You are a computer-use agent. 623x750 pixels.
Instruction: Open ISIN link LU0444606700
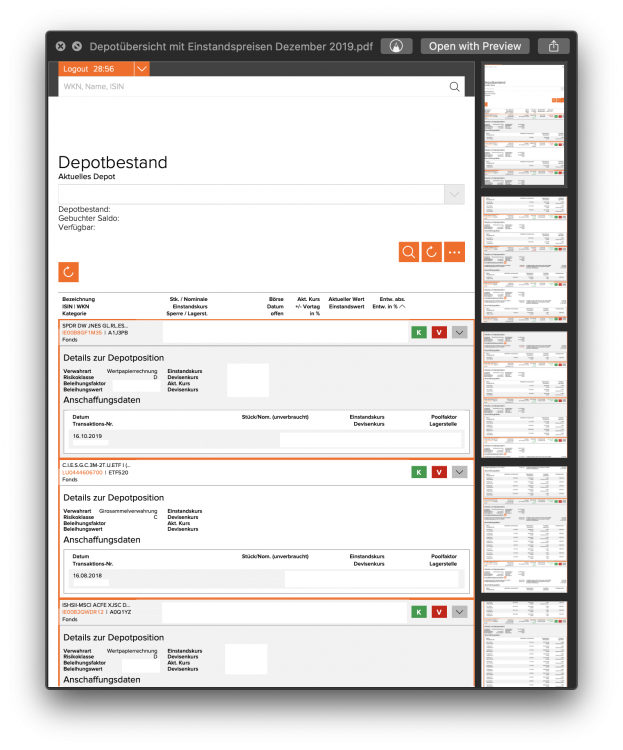pos(82,473)
